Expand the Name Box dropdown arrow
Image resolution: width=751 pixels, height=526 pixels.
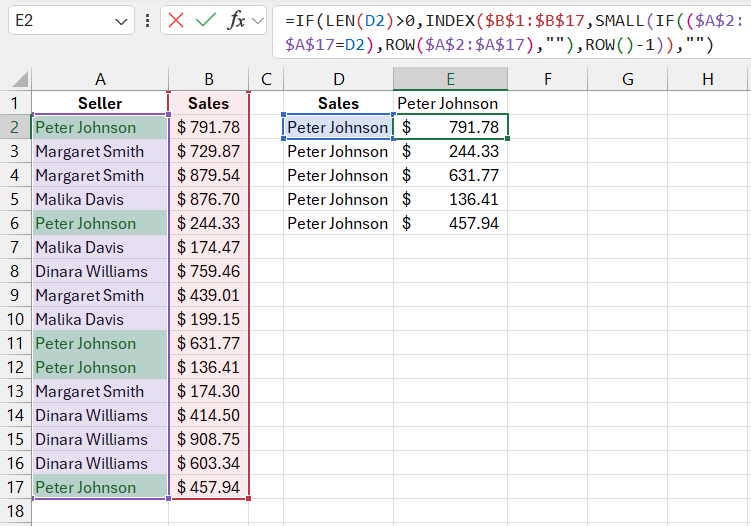point(121,22)
